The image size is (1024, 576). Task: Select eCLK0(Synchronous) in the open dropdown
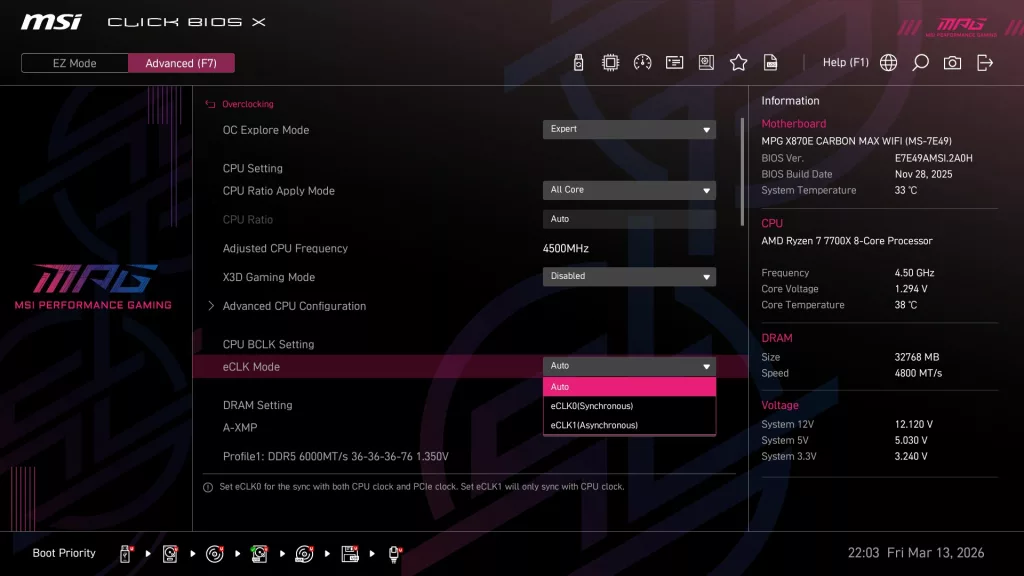[628, 406]
